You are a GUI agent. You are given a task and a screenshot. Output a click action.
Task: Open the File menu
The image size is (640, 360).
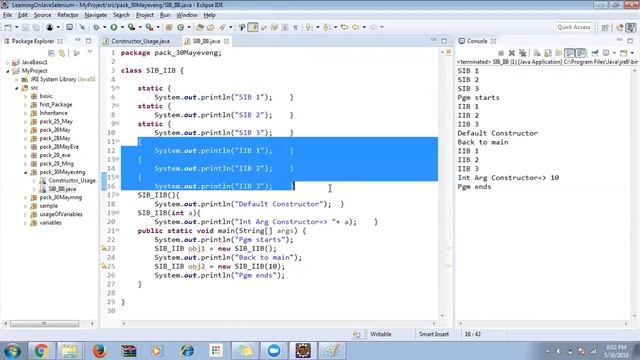[7, 15]
